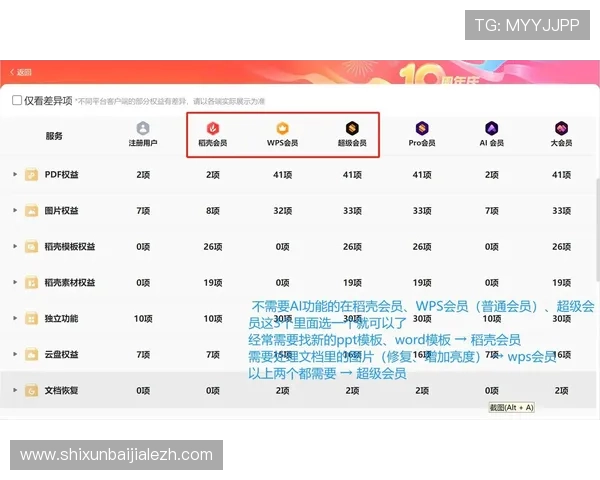Click the 独立功能 grid icon
This screenshot has height=480, width=600.
31,318
